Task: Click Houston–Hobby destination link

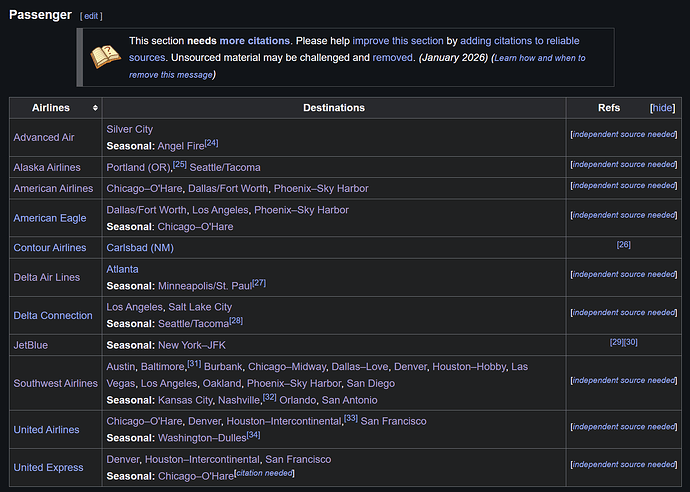Action: 469,367
